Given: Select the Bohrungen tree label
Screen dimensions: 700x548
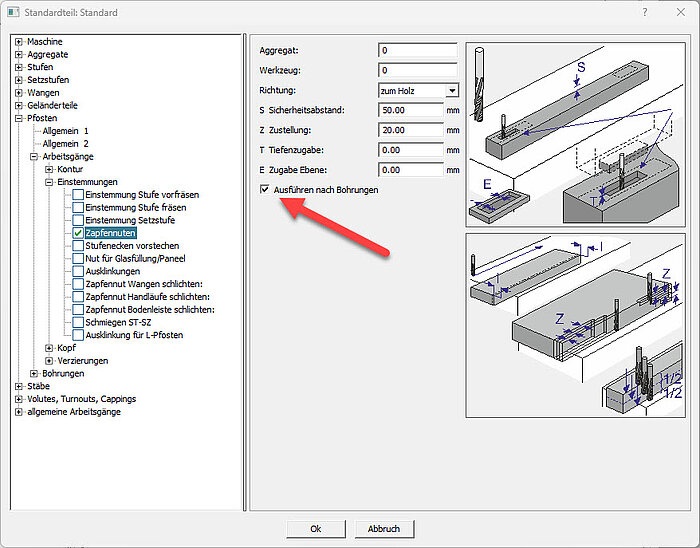Looking at the screenshot, I should tap(63, 374).
